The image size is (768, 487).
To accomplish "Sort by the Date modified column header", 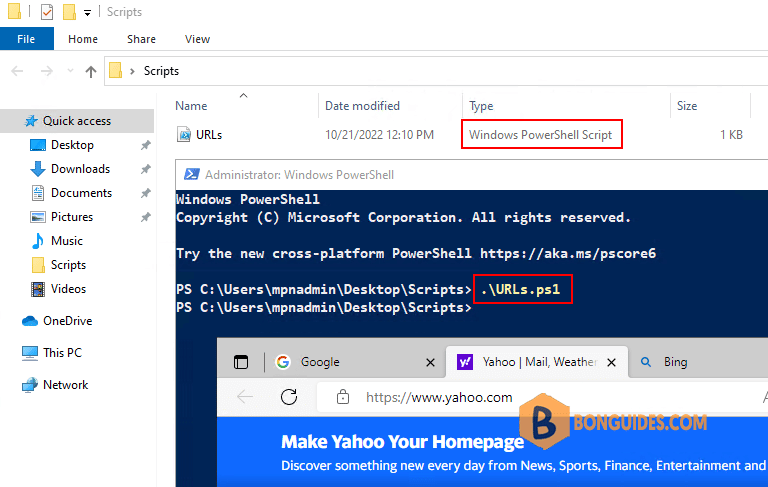I will [362, 106].
